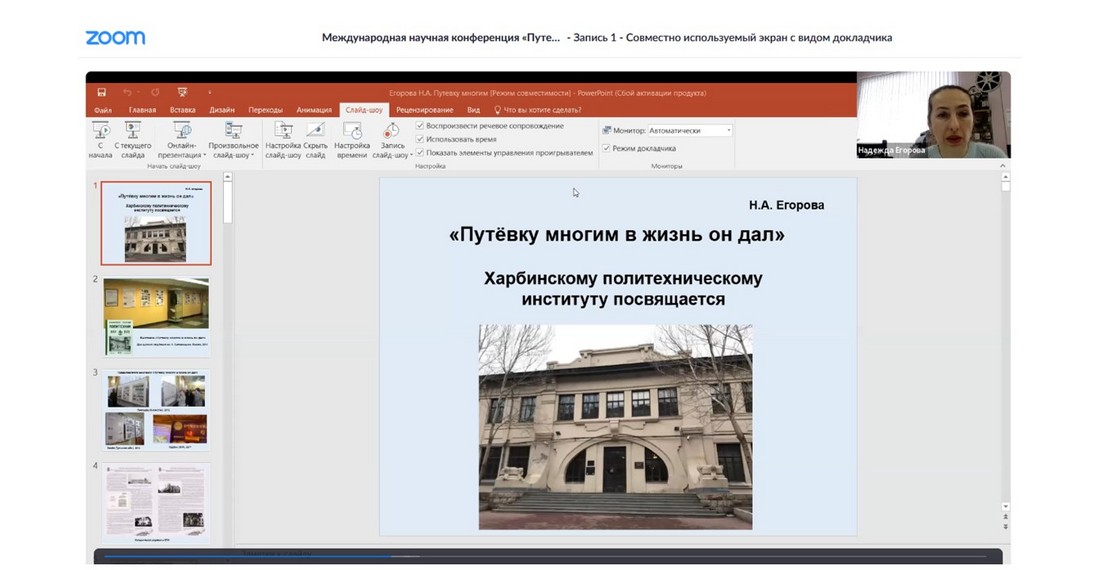Select slide 2 thumbnail in slide panel
This screenshot has width=1120, height=570.
click(156, 315)
